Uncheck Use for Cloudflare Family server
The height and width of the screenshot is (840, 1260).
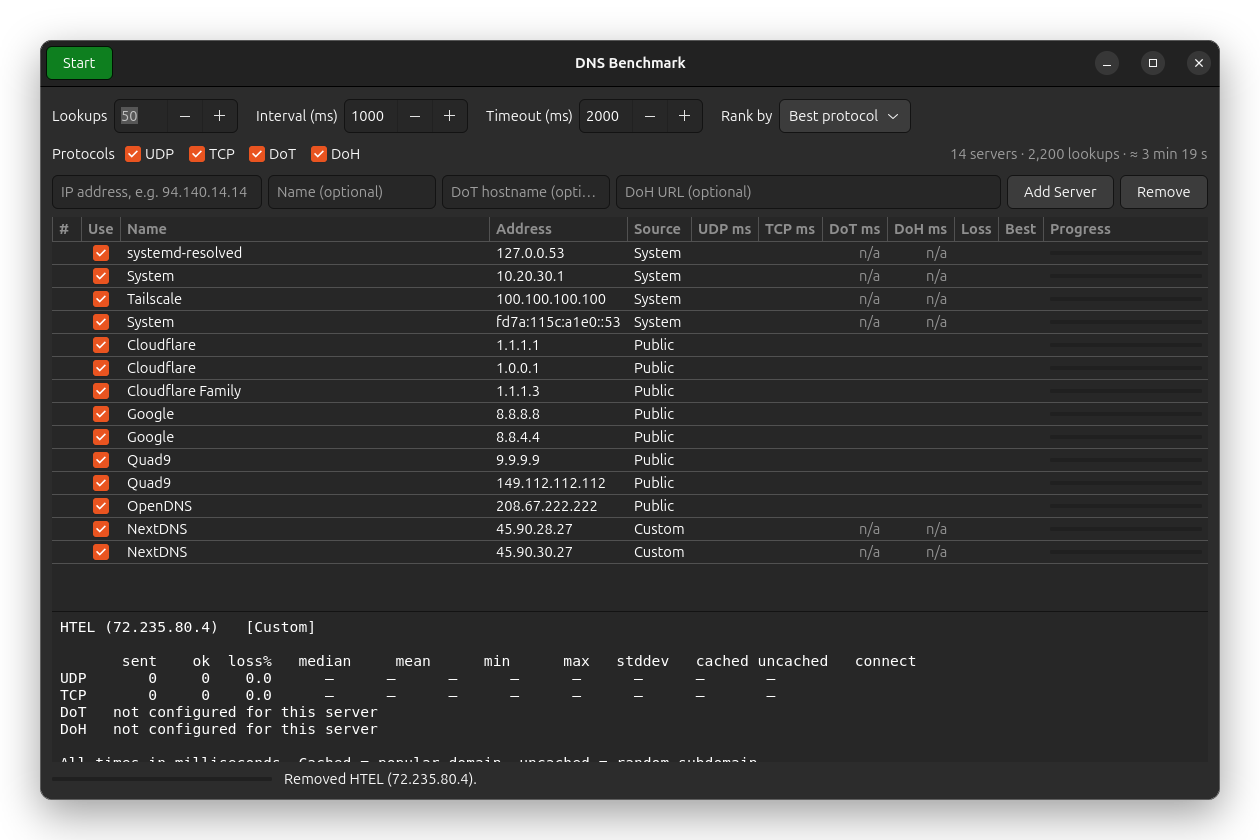[x=101, y=391]
